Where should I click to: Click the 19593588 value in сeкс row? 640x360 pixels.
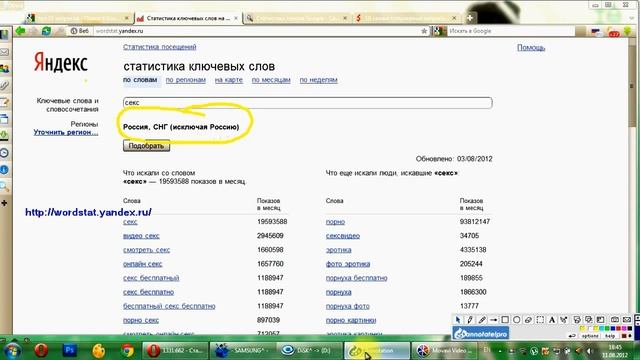click(x=272, y=222)
